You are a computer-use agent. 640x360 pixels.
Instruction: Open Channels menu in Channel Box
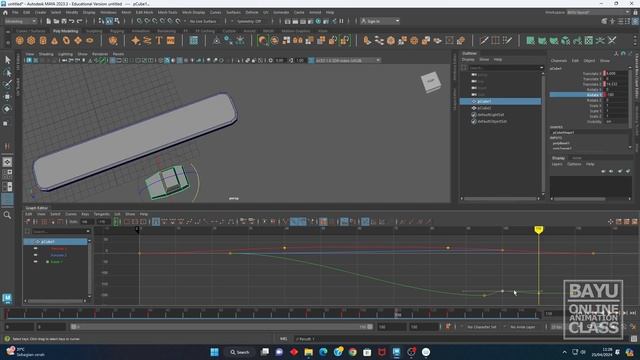[559, 60]
